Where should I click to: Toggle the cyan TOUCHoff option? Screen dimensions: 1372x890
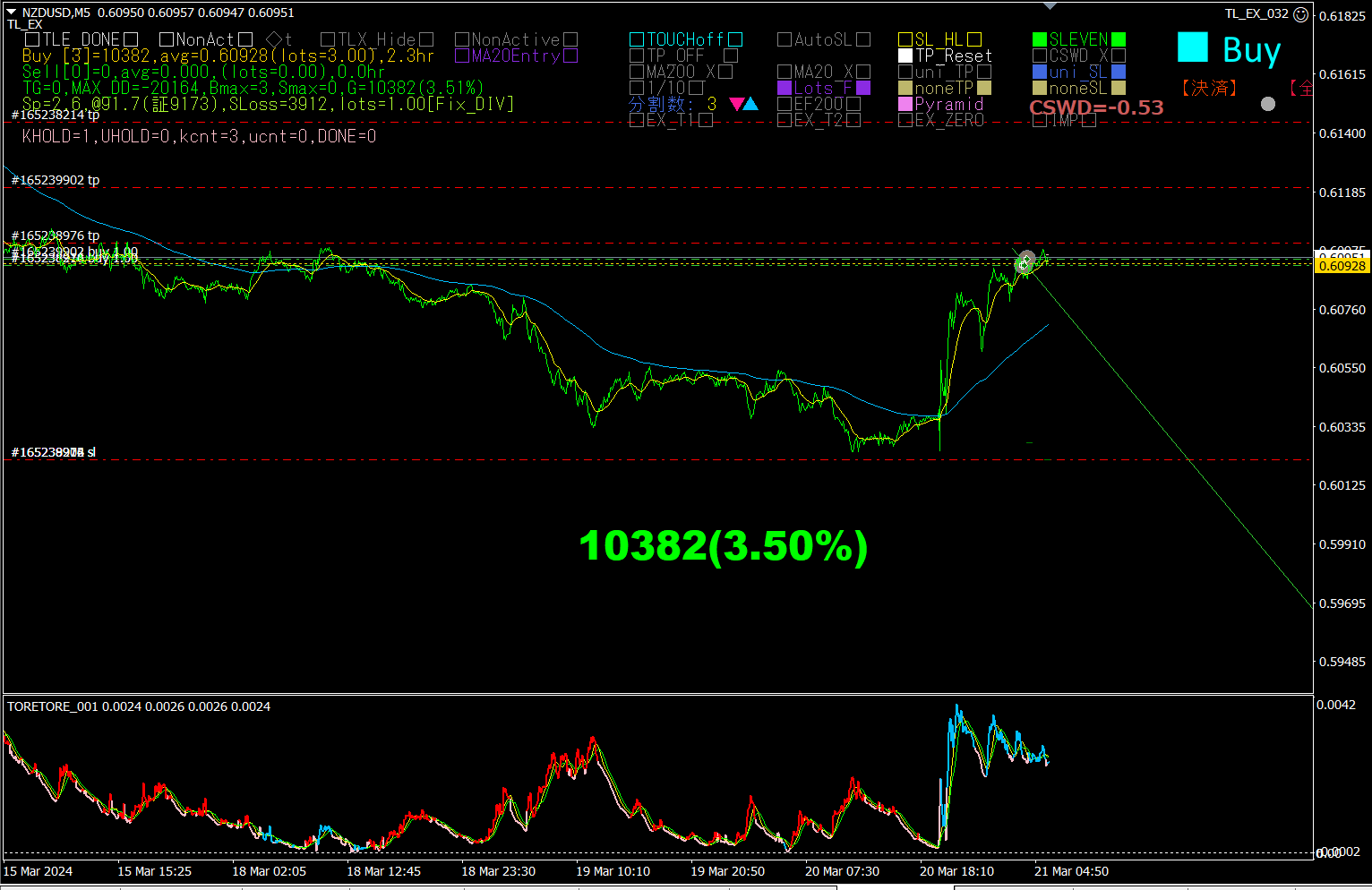coord(686,39)
